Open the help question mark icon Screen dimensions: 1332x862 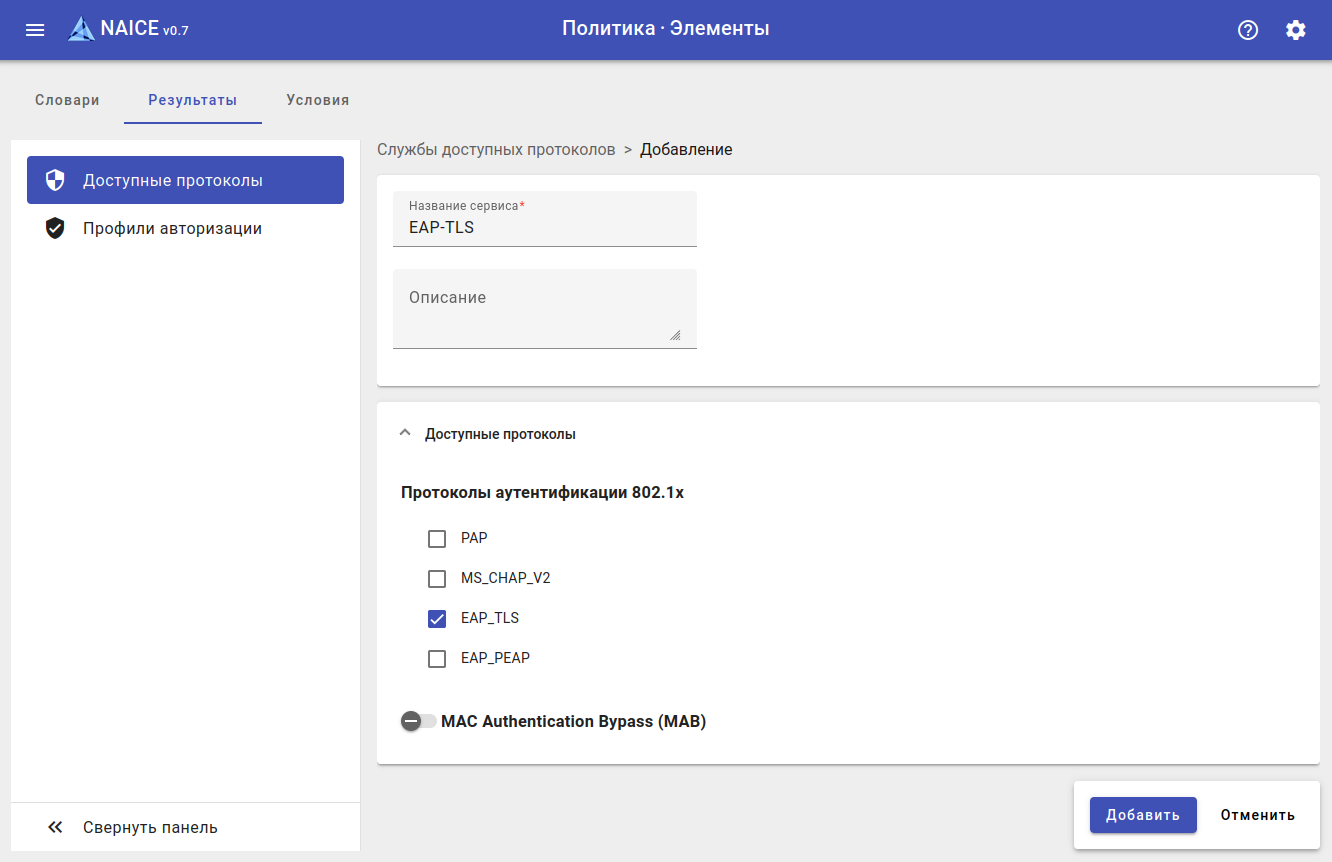[1248, 30]
